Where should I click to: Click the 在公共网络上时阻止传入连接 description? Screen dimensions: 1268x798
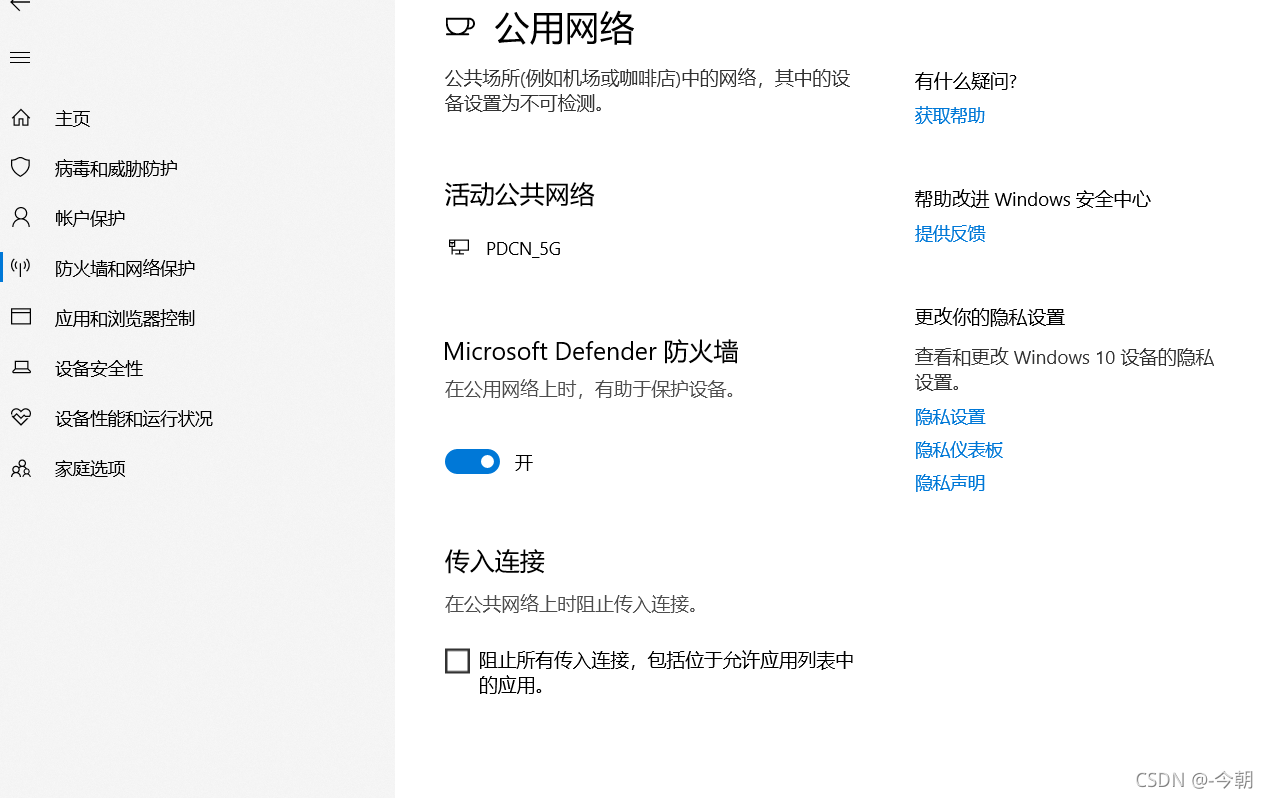571,604
